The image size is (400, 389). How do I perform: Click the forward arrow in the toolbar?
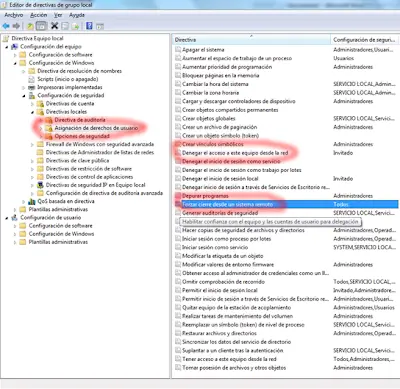pos(16,26)
